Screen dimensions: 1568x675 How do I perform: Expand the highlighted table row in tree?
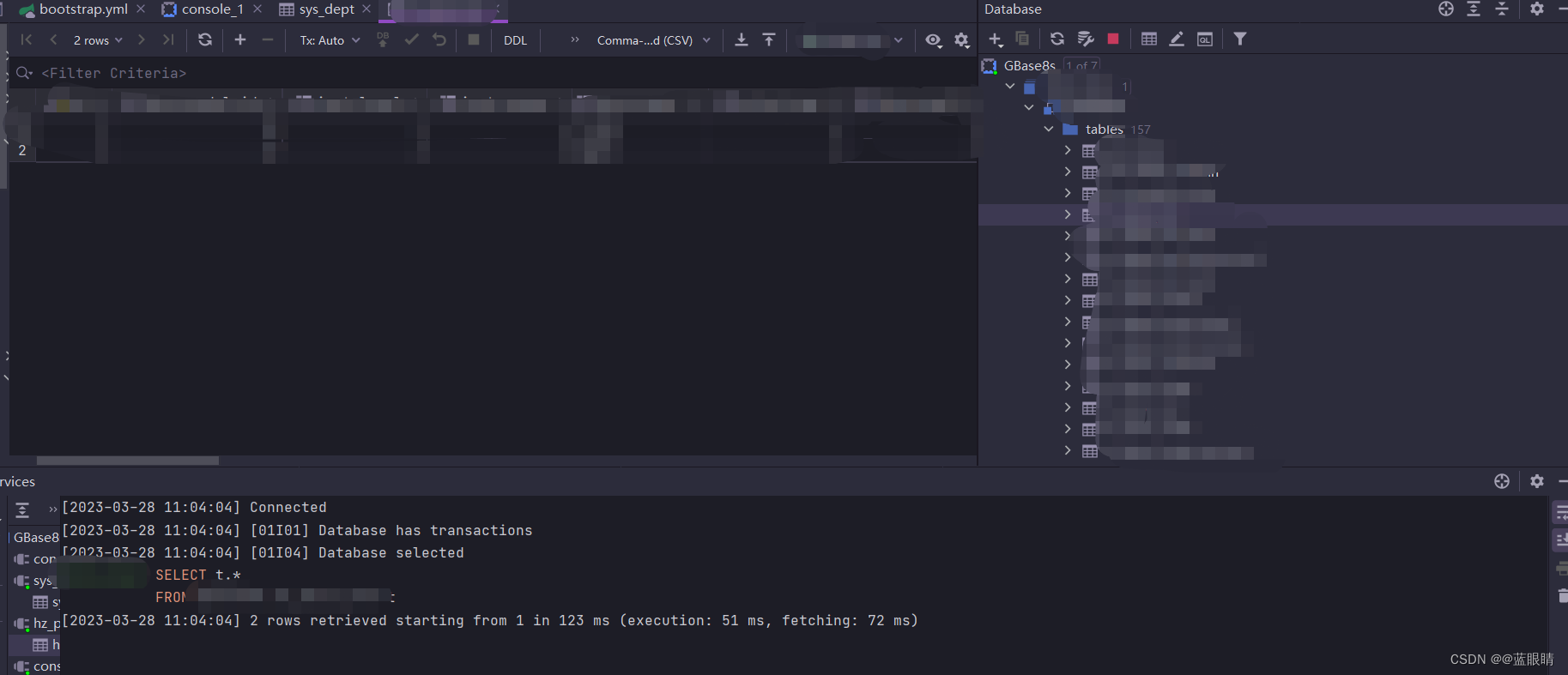tap(1068, 214)
